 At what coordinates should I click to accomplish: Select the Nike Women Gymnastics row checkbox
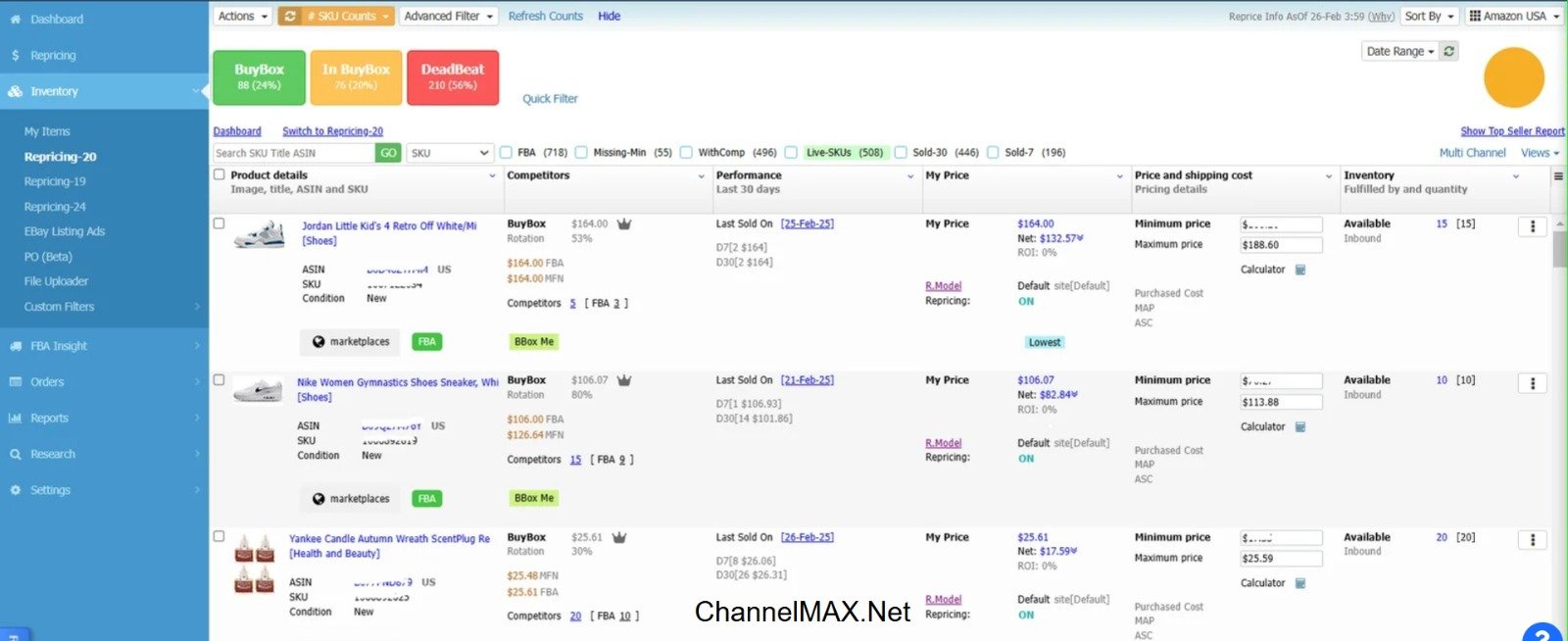[219, 380]
